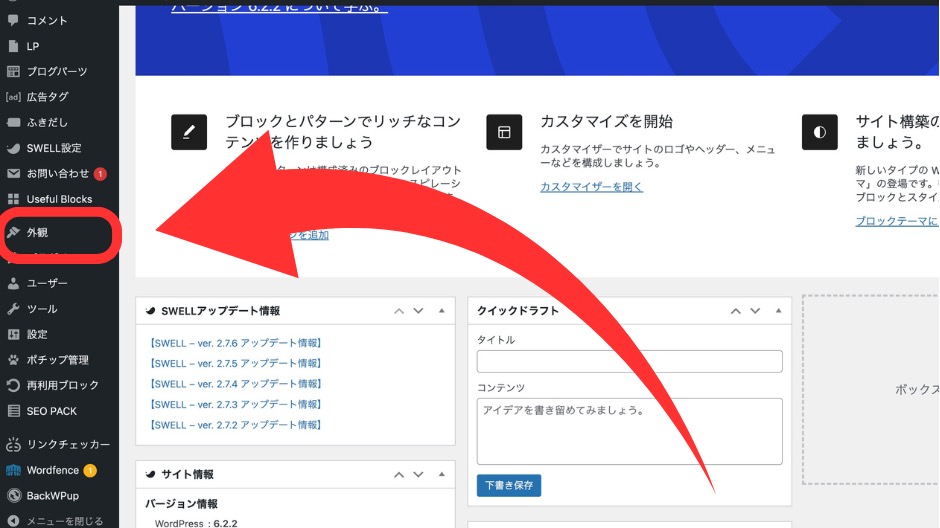
Task: Open SWELL ver. 2.7.6 アップデート情報 link
Action: click(236, 343)
